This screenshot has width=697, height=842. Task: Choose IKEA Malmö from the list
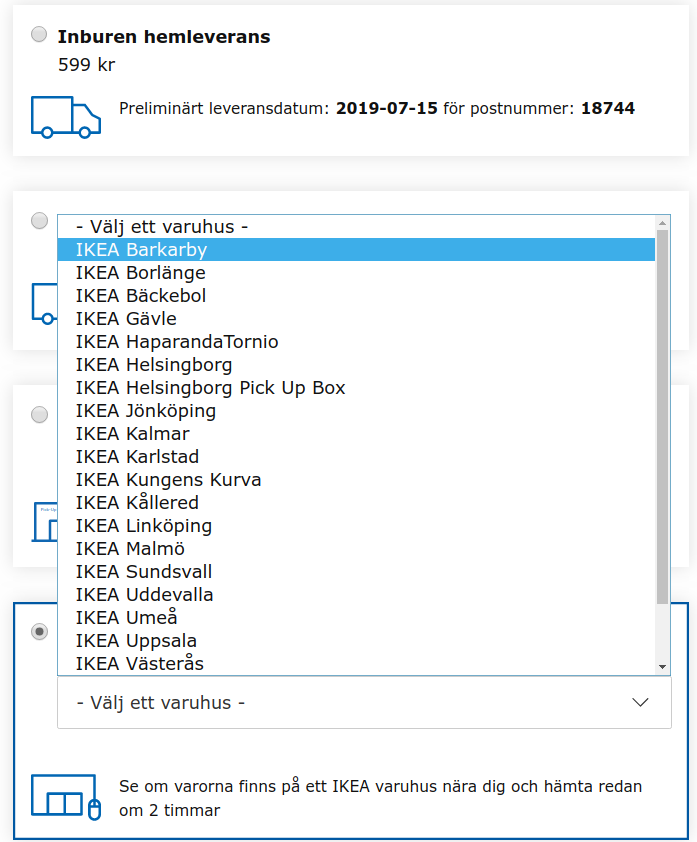click(356, 549)
